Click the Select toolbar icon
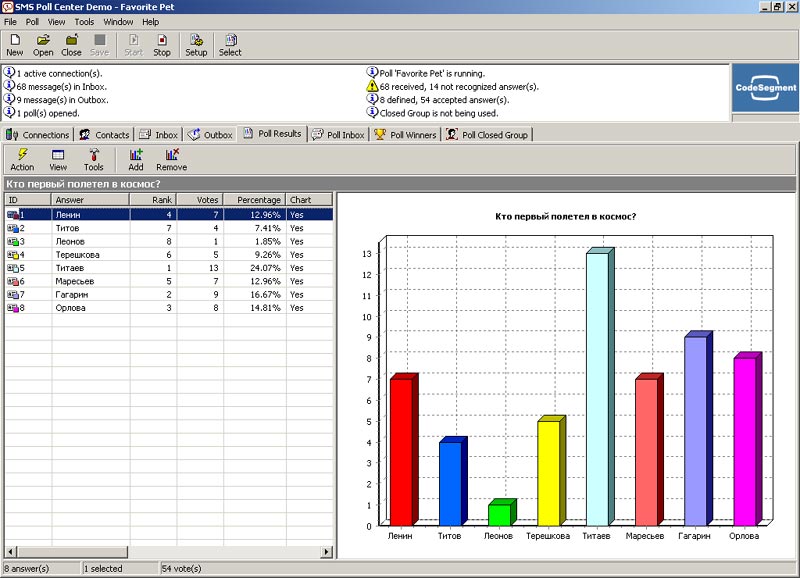The image size is (800, 578). [x=230, y=44]
